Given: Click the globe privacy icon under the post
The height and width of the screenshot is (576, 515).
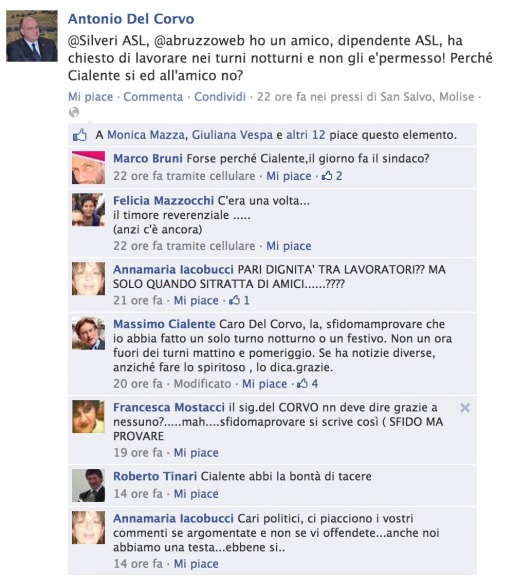Looking at the screenshot, I should [74, 112].
